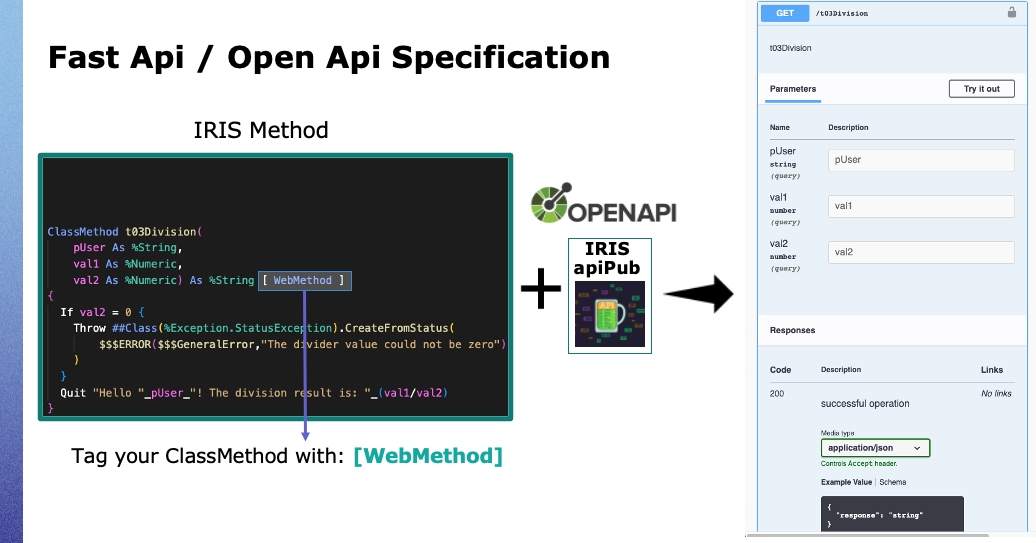This screenshot has height=543, width=1036.
Task: Click the blue GET method badge
Action: [x=784, y=13]
